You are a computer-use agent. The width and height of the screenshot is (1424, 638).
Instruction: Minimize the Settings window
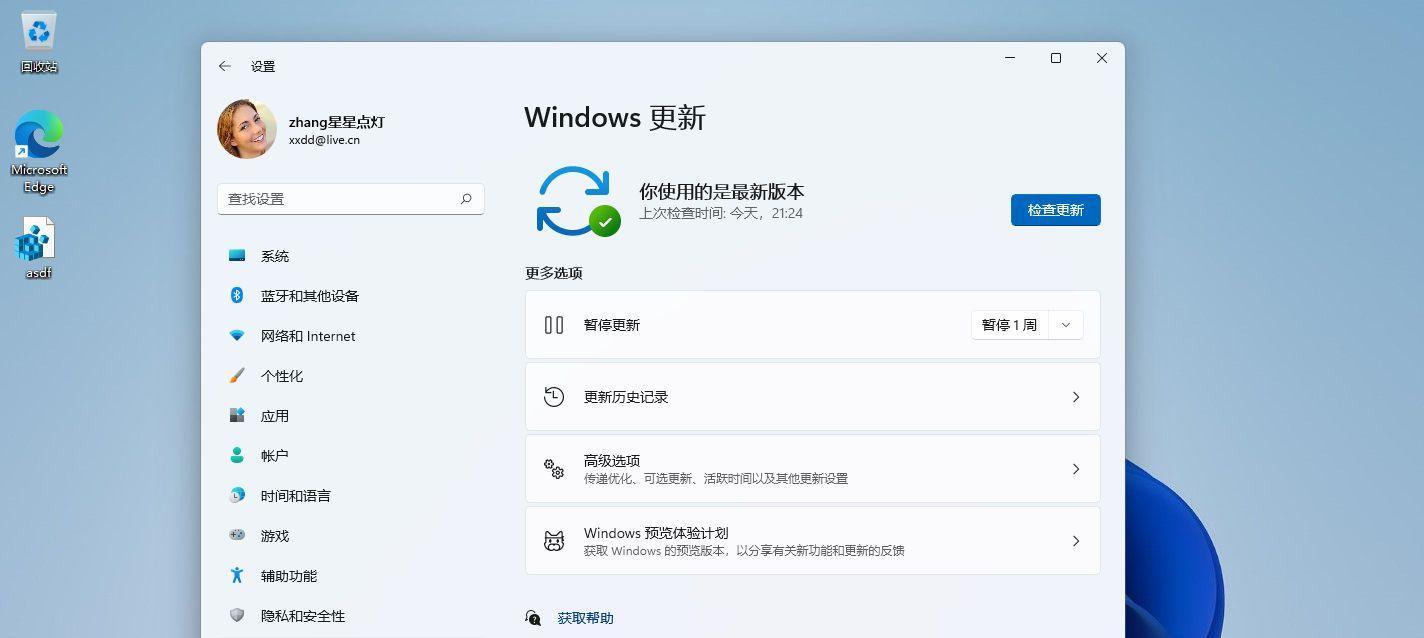(1010, 58)
